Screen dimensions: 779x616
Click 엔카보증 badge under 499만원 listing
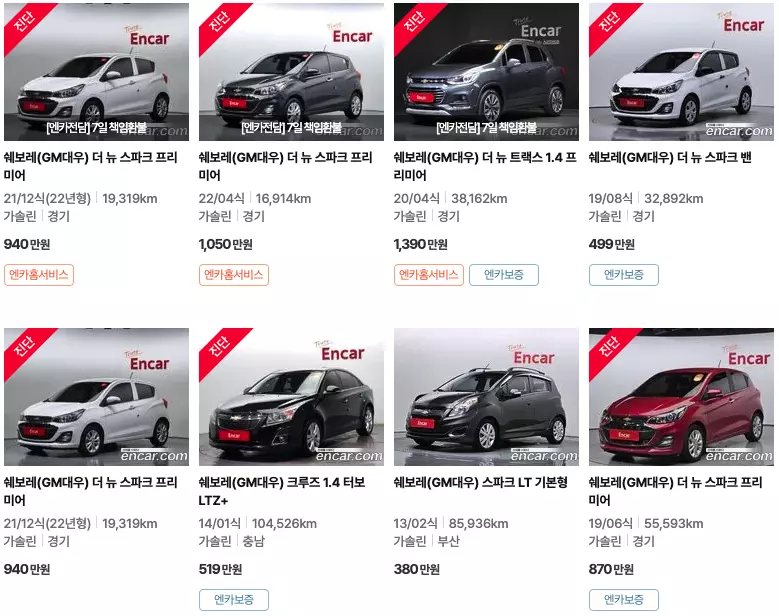(x=623, y=275)
